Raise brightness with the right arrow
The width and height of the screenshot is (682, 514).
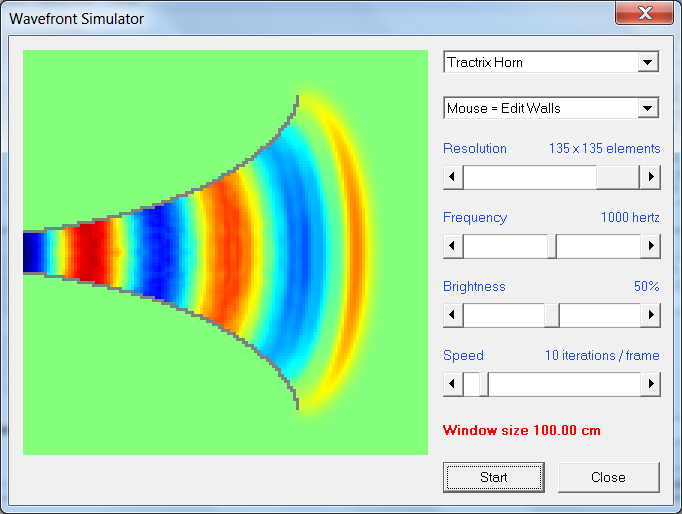click(650, 315)
